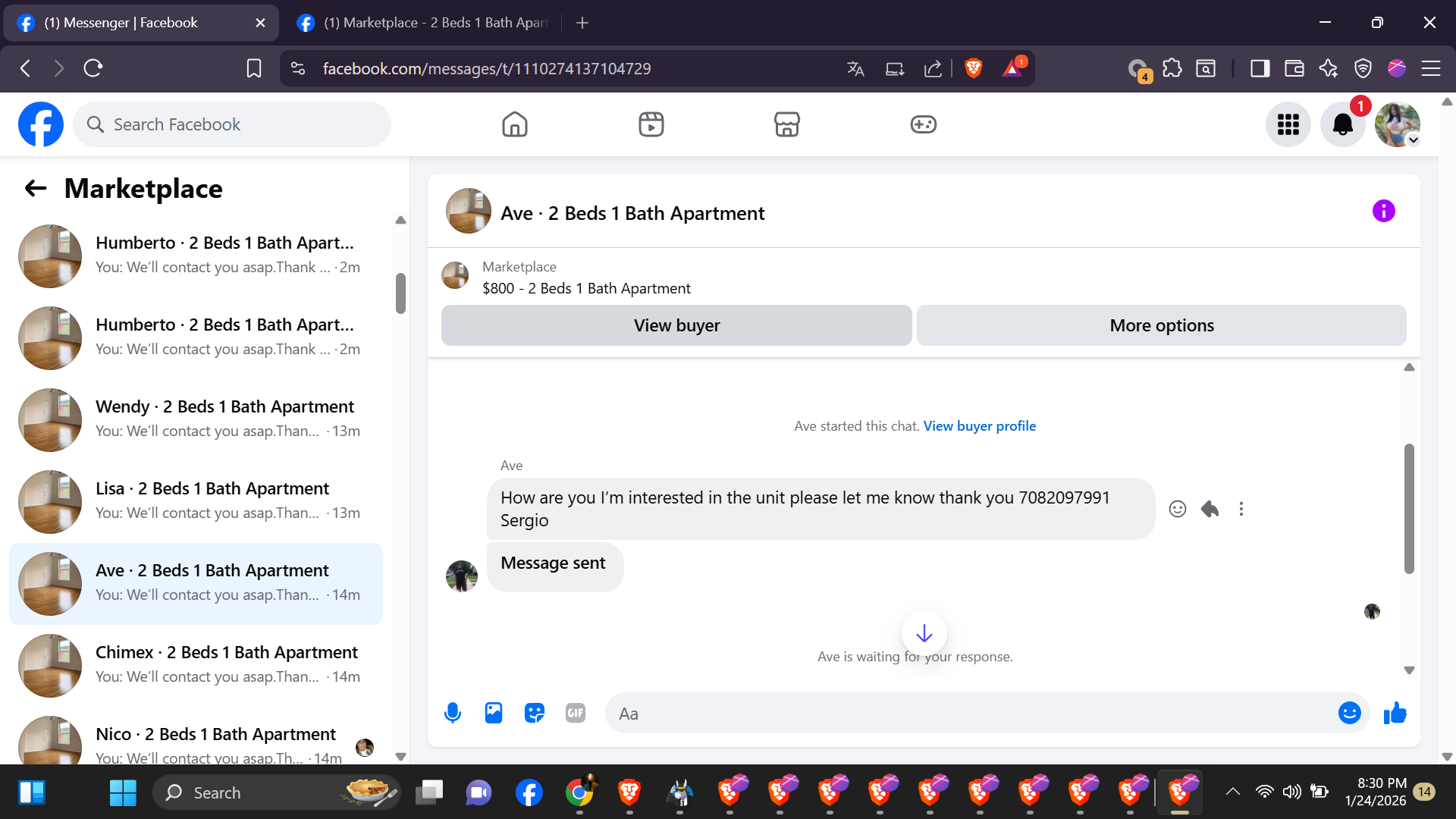Open the Facebook apps grid menu
This screenshot has height=819, width=1456.
pos(1288,124)
